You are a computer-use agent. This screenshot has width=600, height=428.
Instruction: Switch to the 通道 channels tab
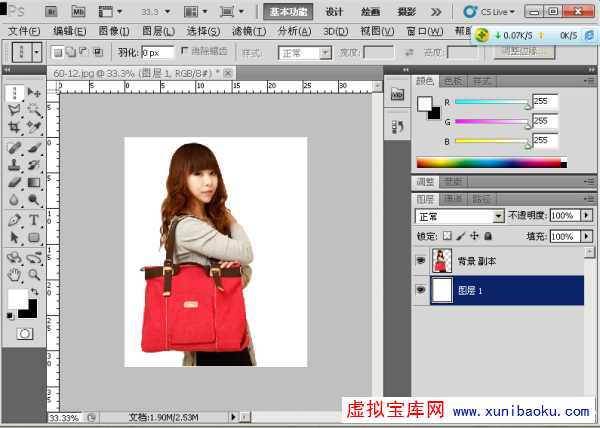453,199
